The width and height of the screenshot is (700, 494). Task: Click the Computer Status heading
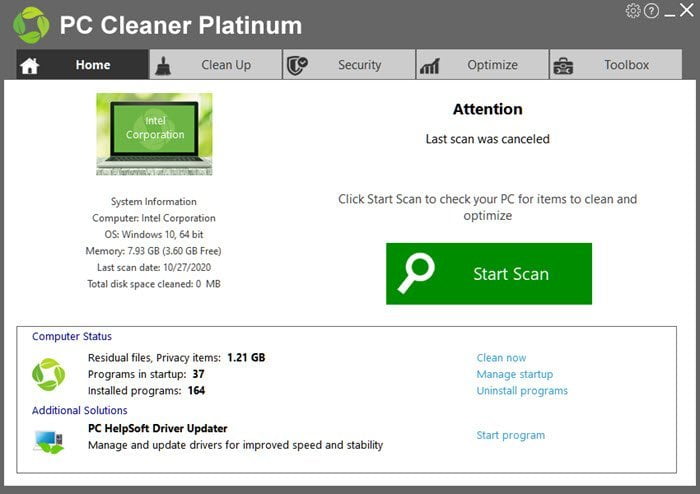click(x=72, y=336)
